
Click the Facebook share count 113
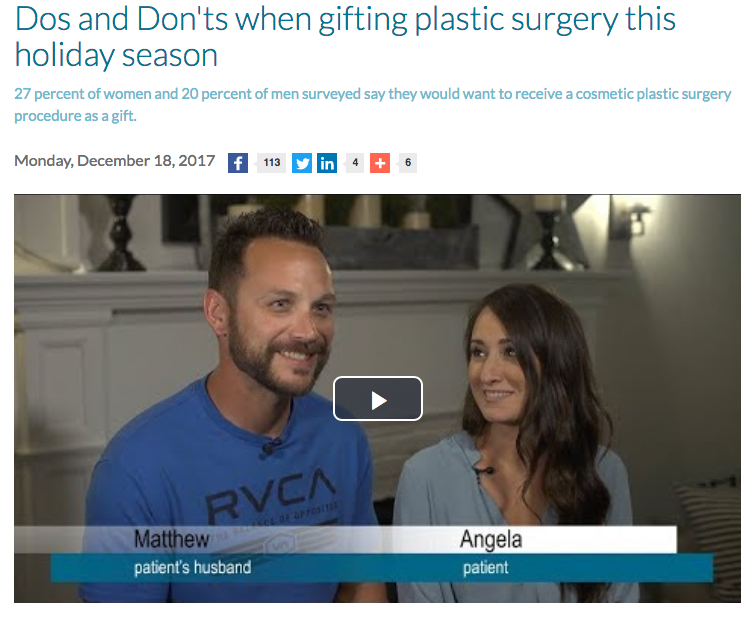271,163
